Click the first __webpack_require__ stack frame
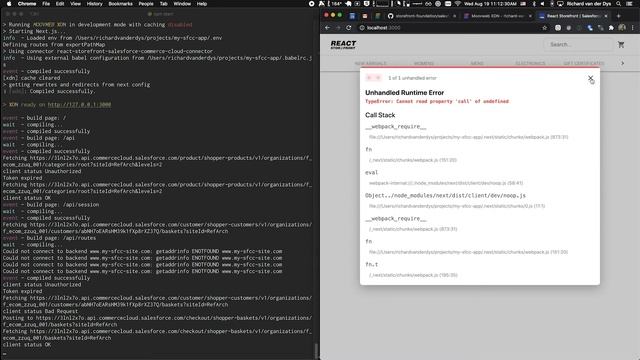Screen dimensions: 640x360 [x=396, y=127]
